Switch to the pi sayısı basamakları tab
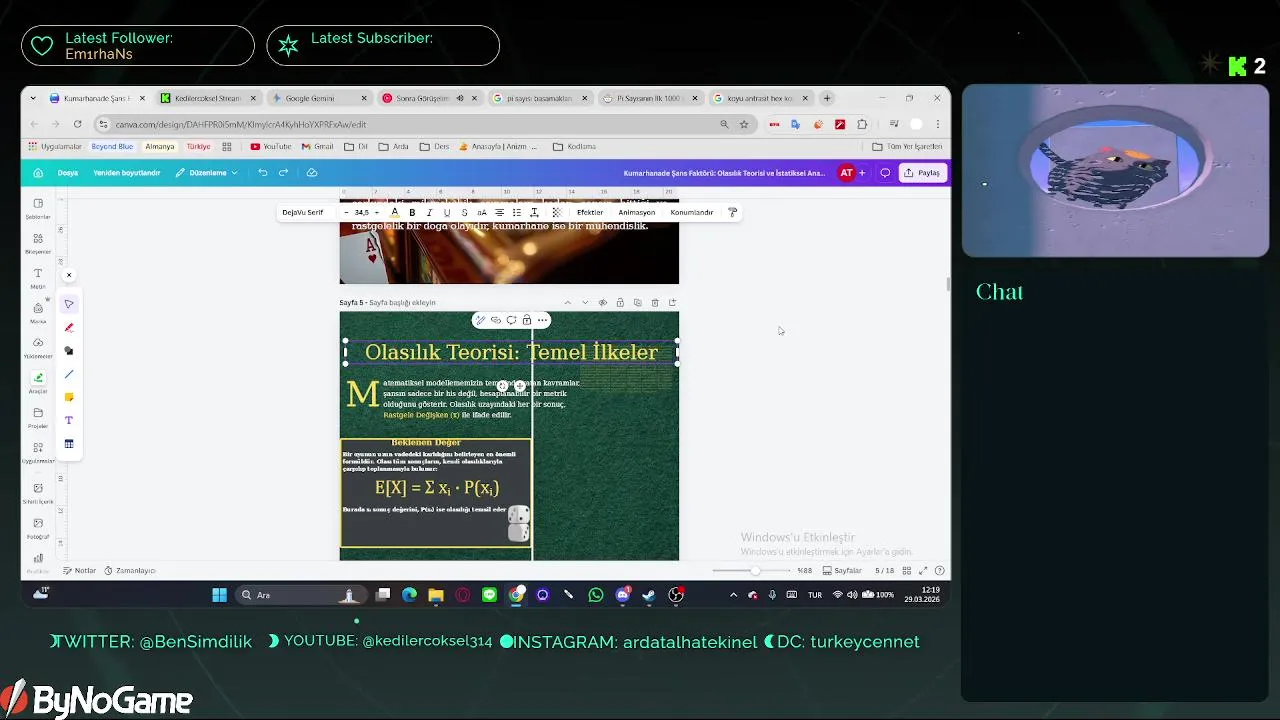 tap(540, 98)
